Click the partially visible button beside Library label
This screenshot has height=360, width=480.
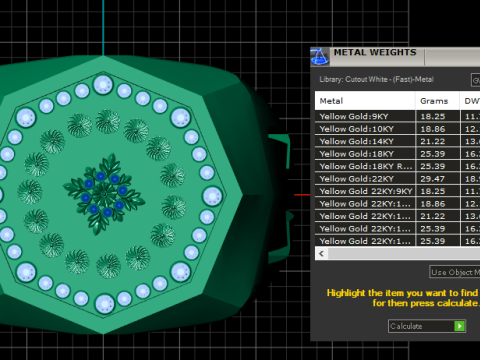475,80
